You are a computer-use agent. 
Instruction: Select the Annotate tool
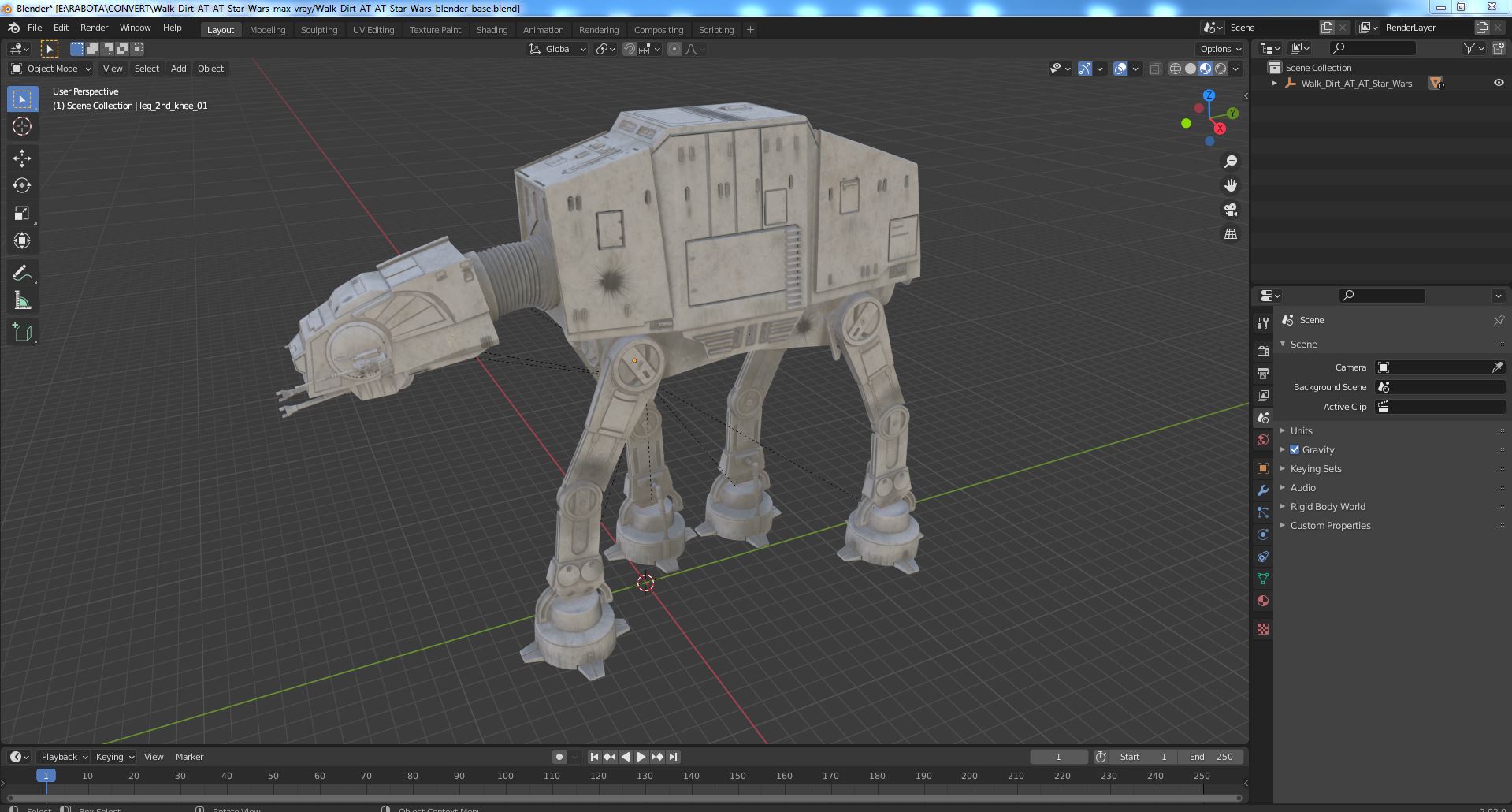pos(22,273)
